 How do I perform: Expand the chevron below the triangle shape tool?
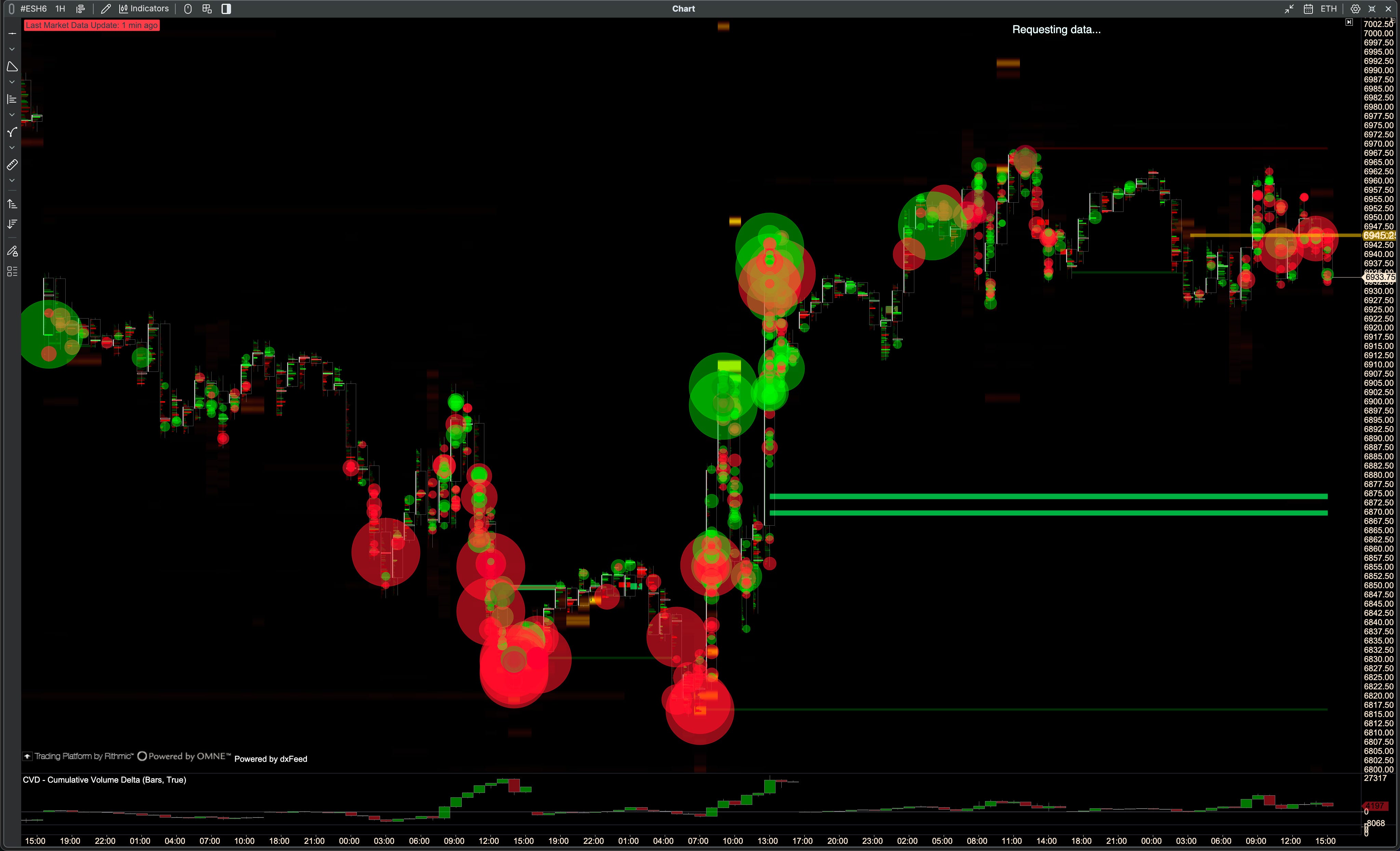click(12, 82)
